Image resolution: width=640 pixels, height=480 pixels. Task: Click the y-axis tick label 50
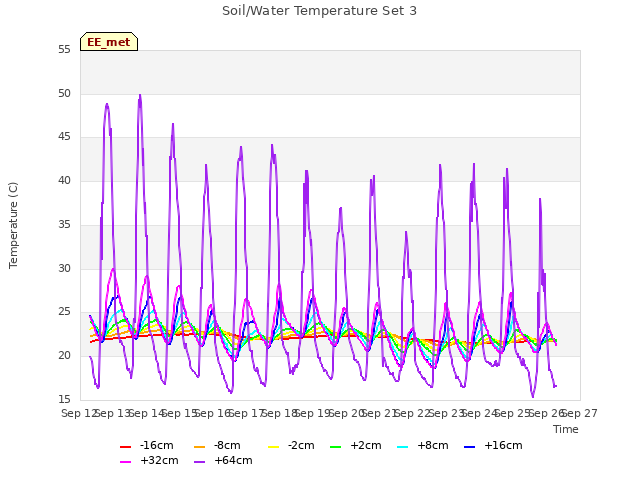[64, 93]
